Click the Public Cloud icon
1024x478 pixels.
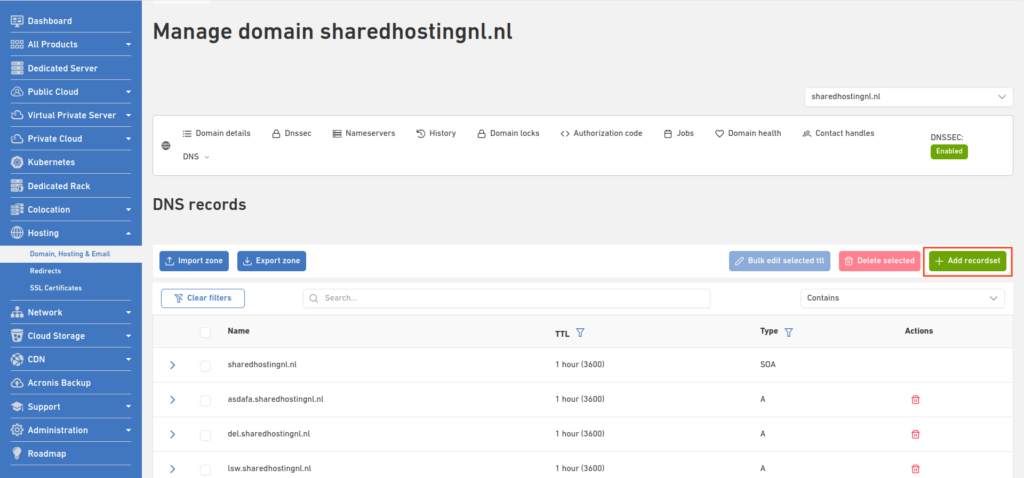pyautogui.click(x=17, y=91)
